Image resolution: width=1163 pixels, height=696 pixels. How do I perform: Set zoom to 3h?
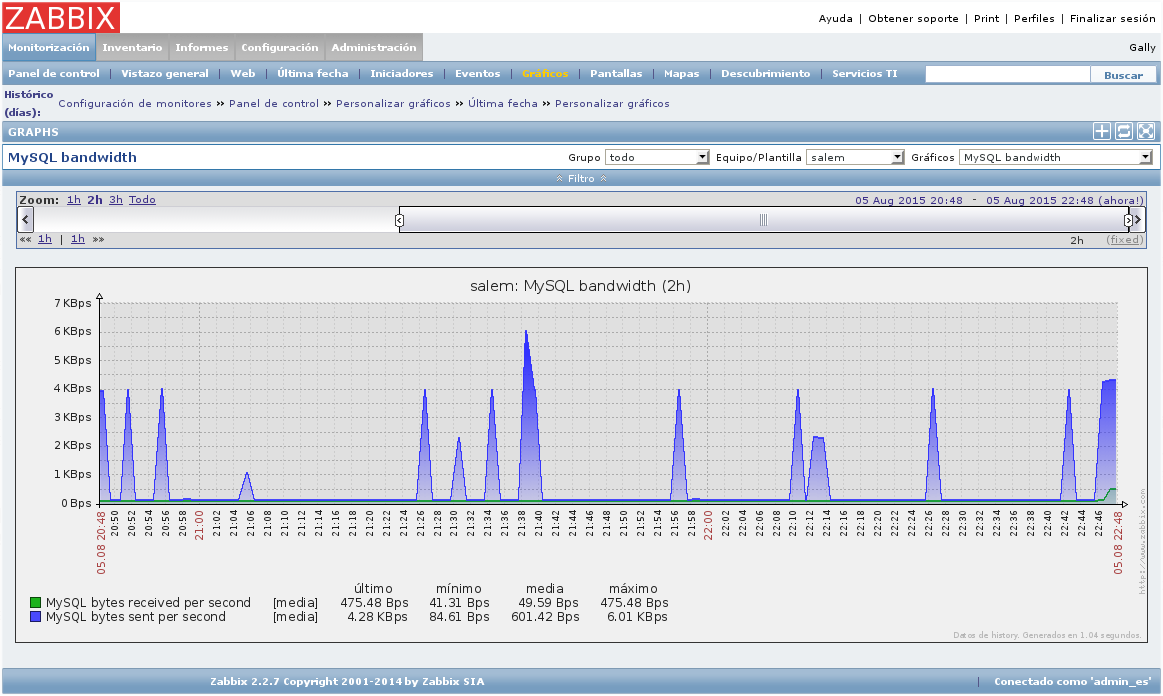coord(116,200)
